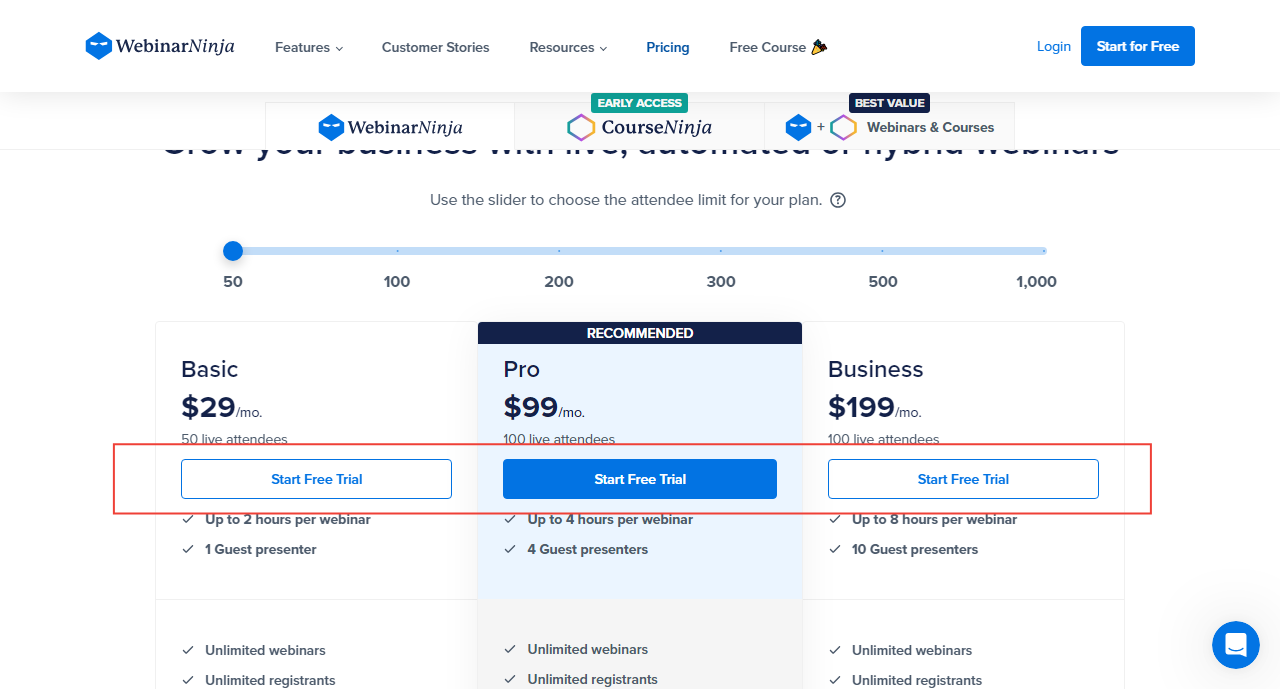The width and height of the screenshot is (1280, 689).
Task: Click the blue diamond icon in Webinars & Courses tab
Action: click(x=798, y=127)
